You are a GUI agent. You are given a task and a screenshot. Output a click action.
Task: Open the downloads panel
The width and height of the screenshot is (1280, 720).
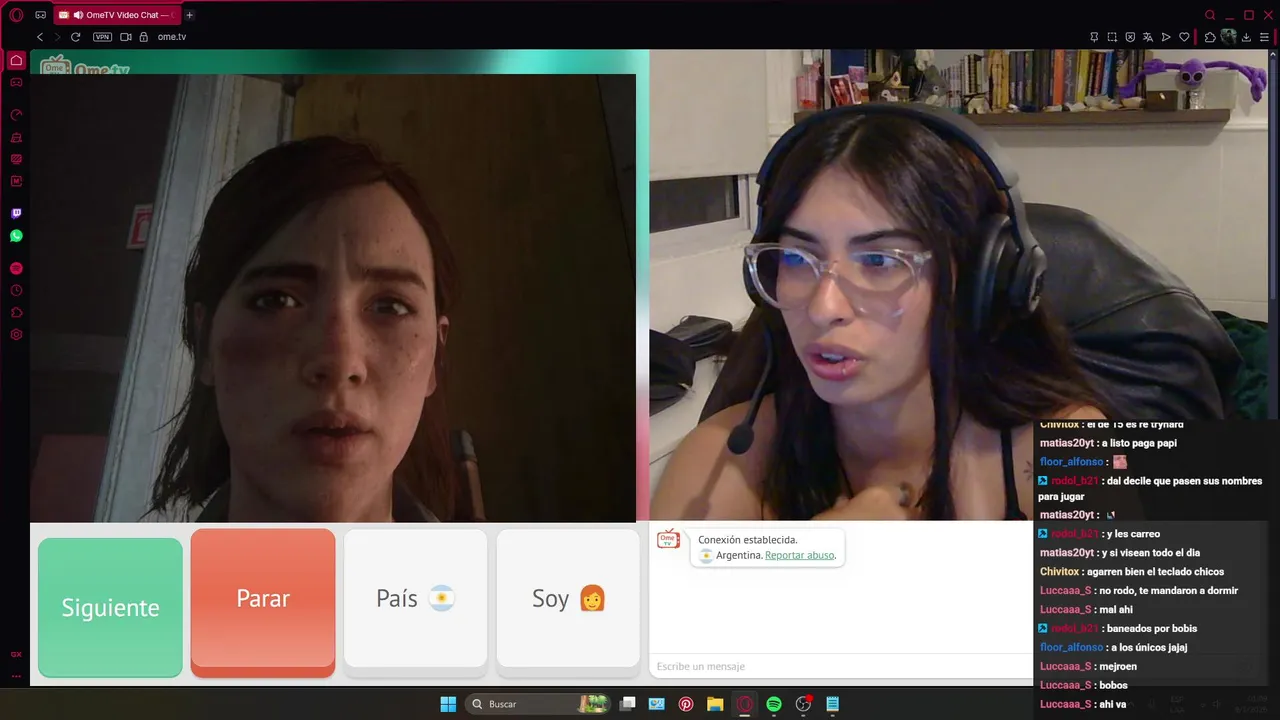pos(1247,37)
